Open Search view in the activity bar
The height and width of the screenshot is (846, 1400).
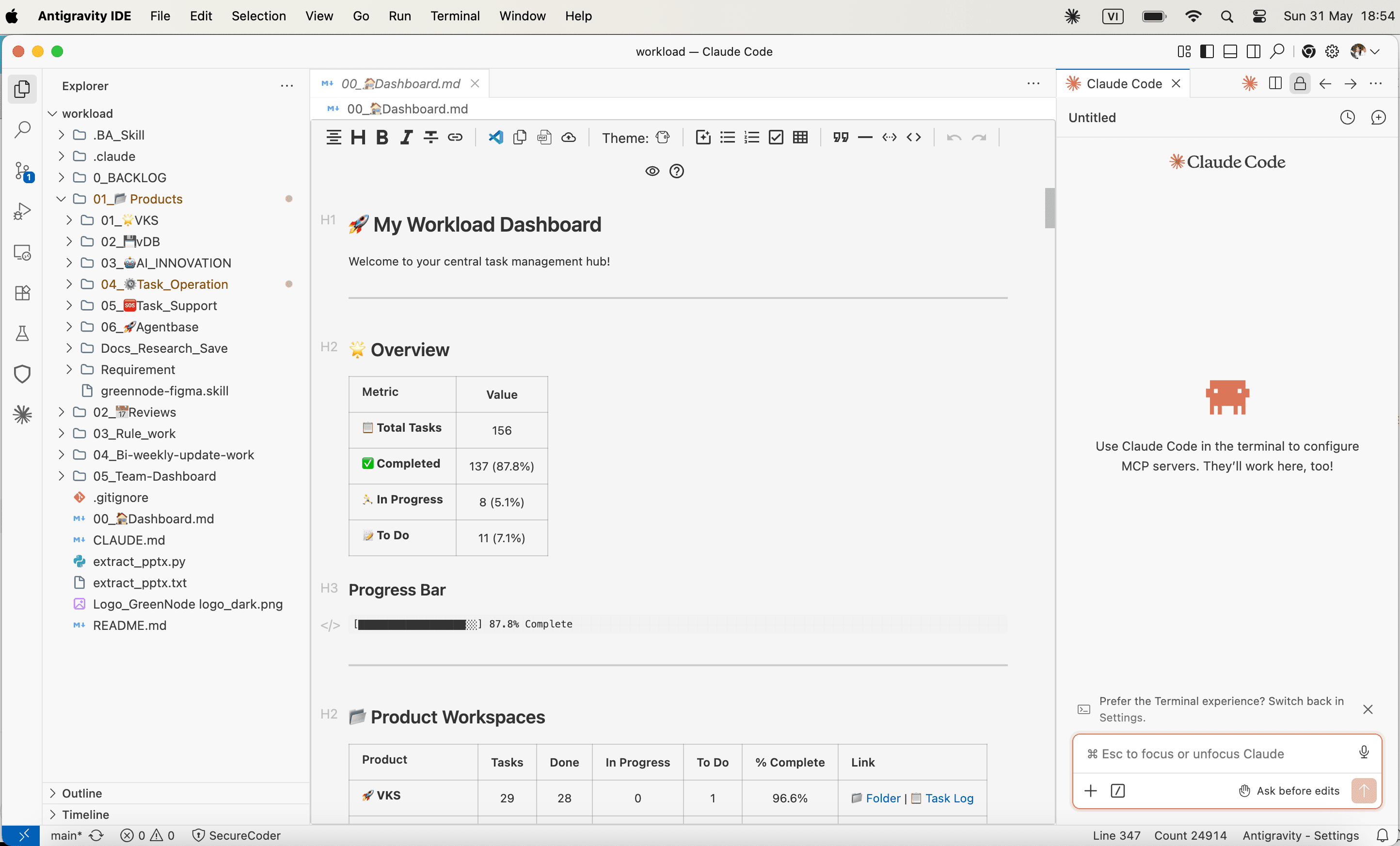(23, 130)
